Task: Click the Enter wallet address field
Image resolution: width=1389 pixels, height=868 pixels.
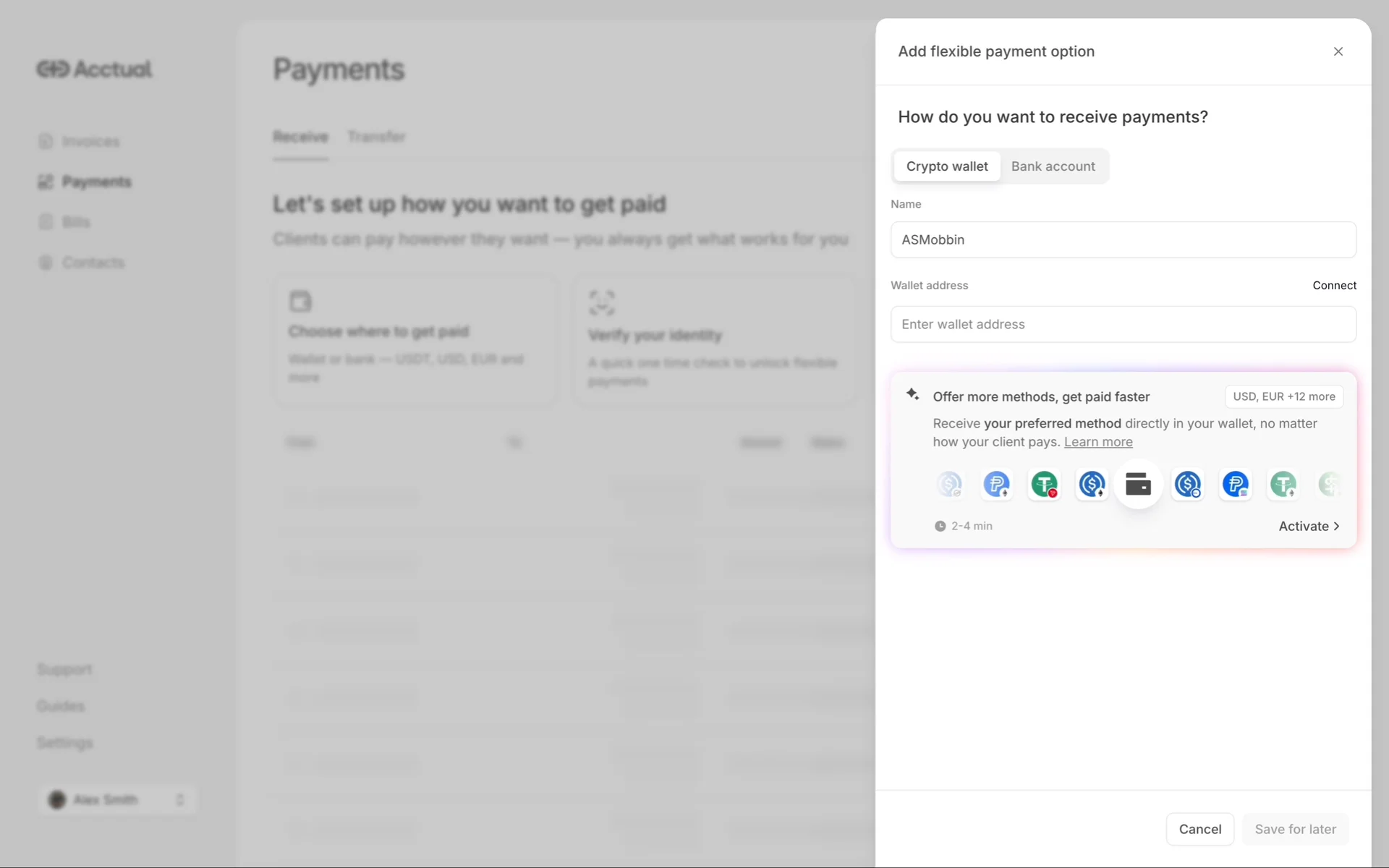Action: [1123, 324]
